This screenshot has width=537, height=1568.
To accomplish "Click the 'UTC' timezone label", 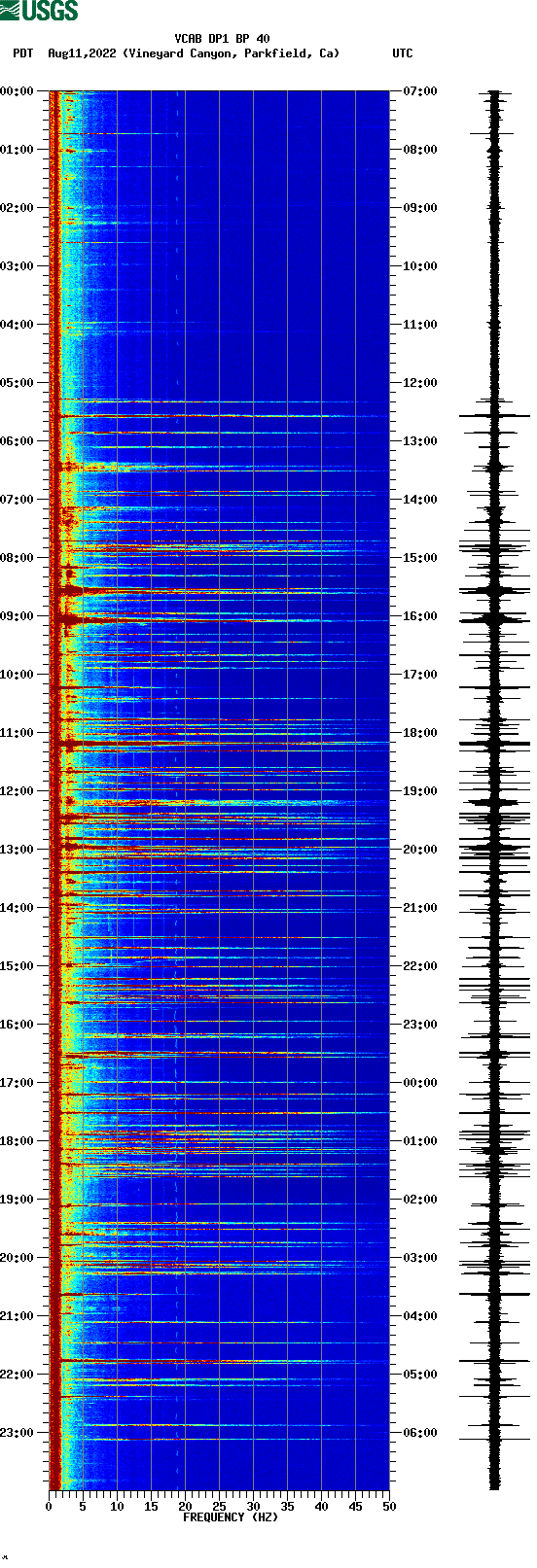I will (403, 53).
